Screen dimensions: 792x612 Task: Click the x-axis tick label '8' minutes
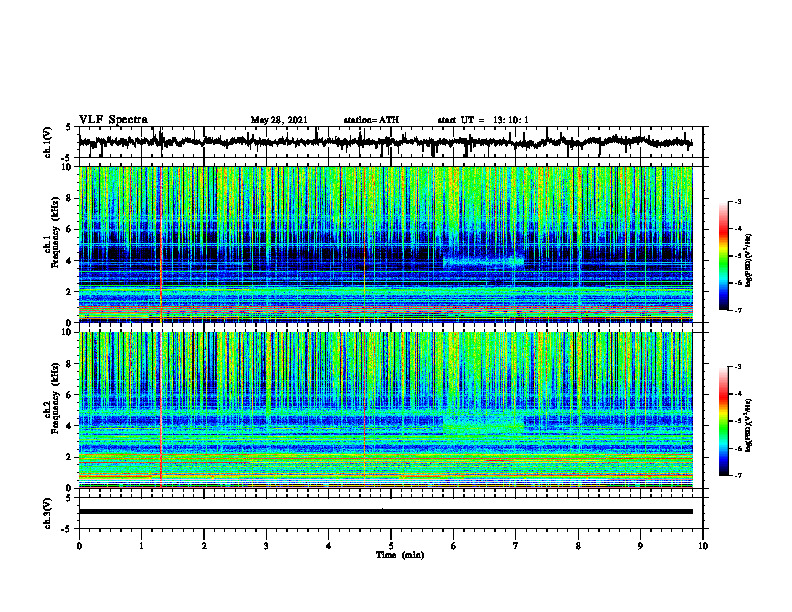pyautogui.click(x=578, y=546)
